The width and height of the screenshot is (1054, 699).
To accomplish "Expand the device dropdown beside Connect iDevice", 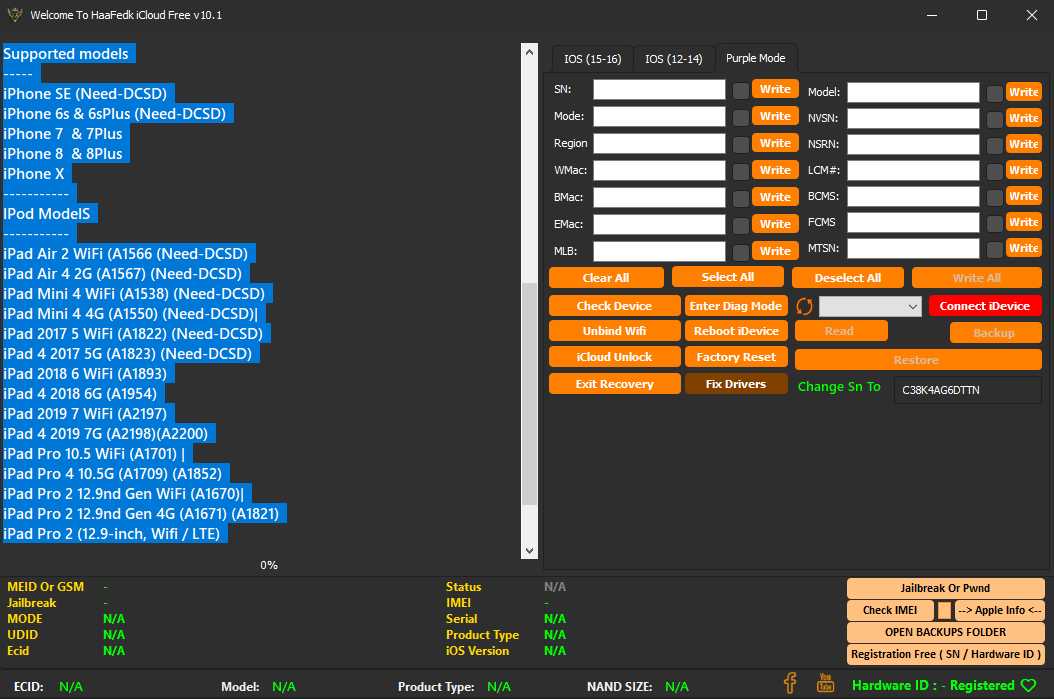I will coord(870,306).
